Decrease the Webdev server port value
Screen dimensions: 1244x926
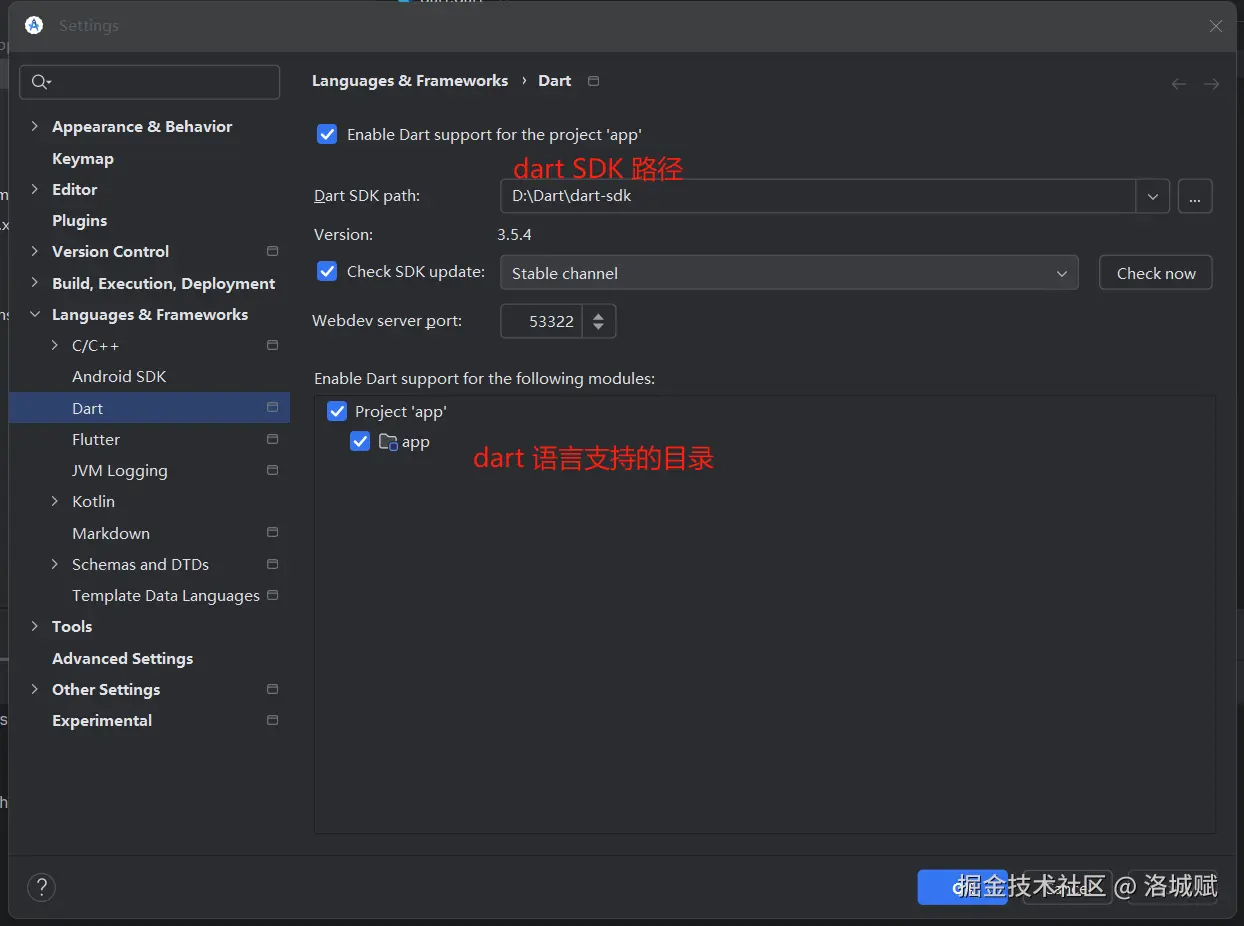coord(598,328)
